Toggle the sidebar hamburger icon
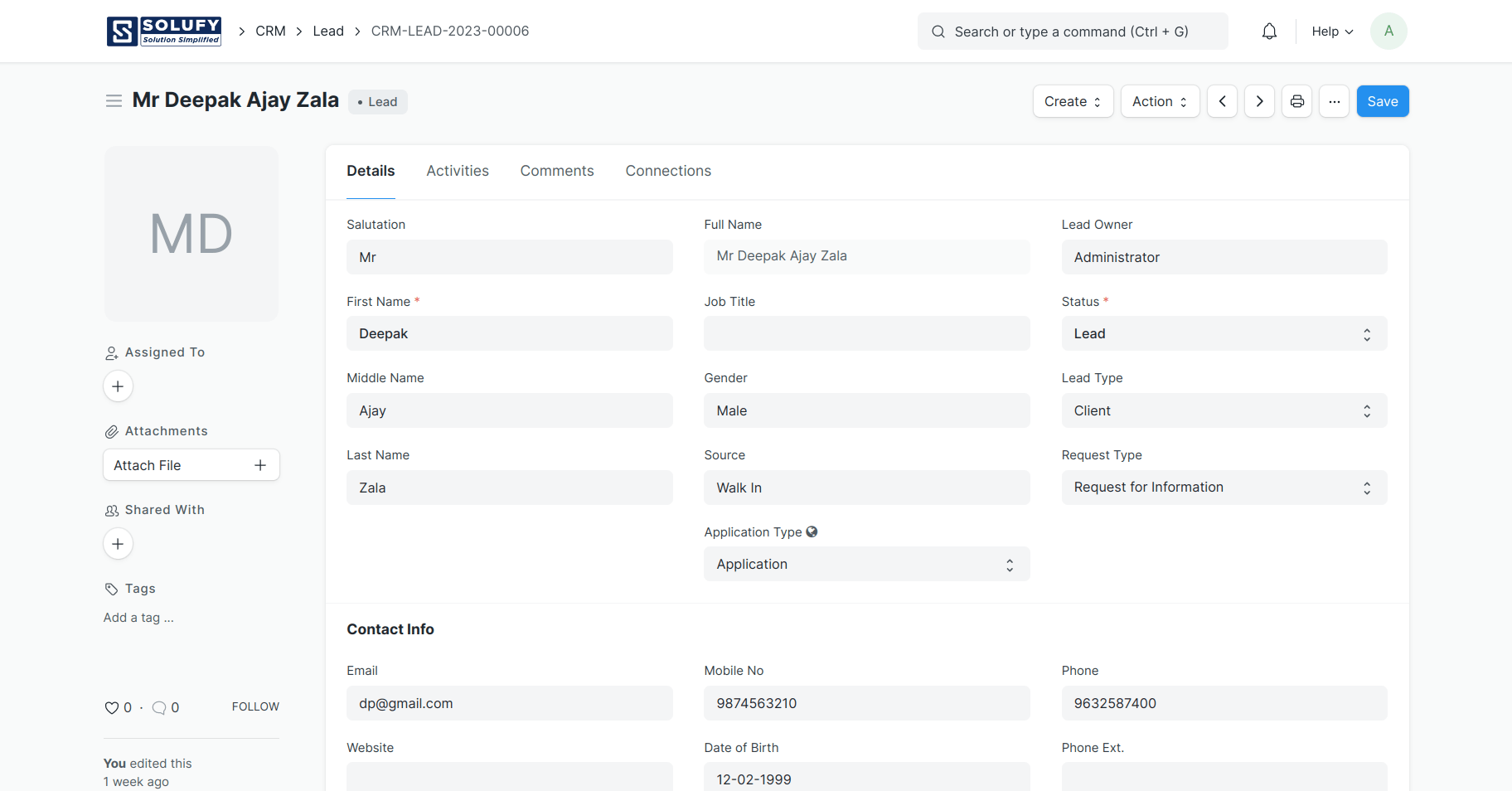Image resolution: width=1512 pixels, height=791 pixels. [114, 101]
